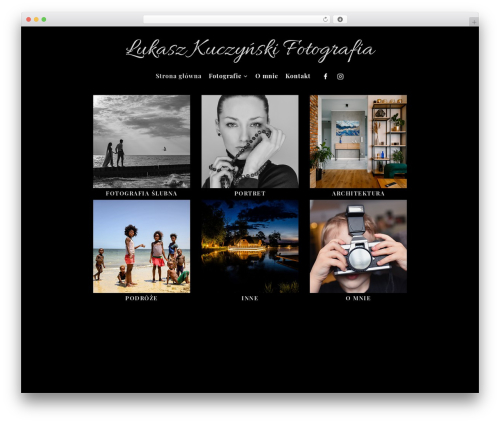Select the children on beach thumbnail
500x423 pixels.
141,246
